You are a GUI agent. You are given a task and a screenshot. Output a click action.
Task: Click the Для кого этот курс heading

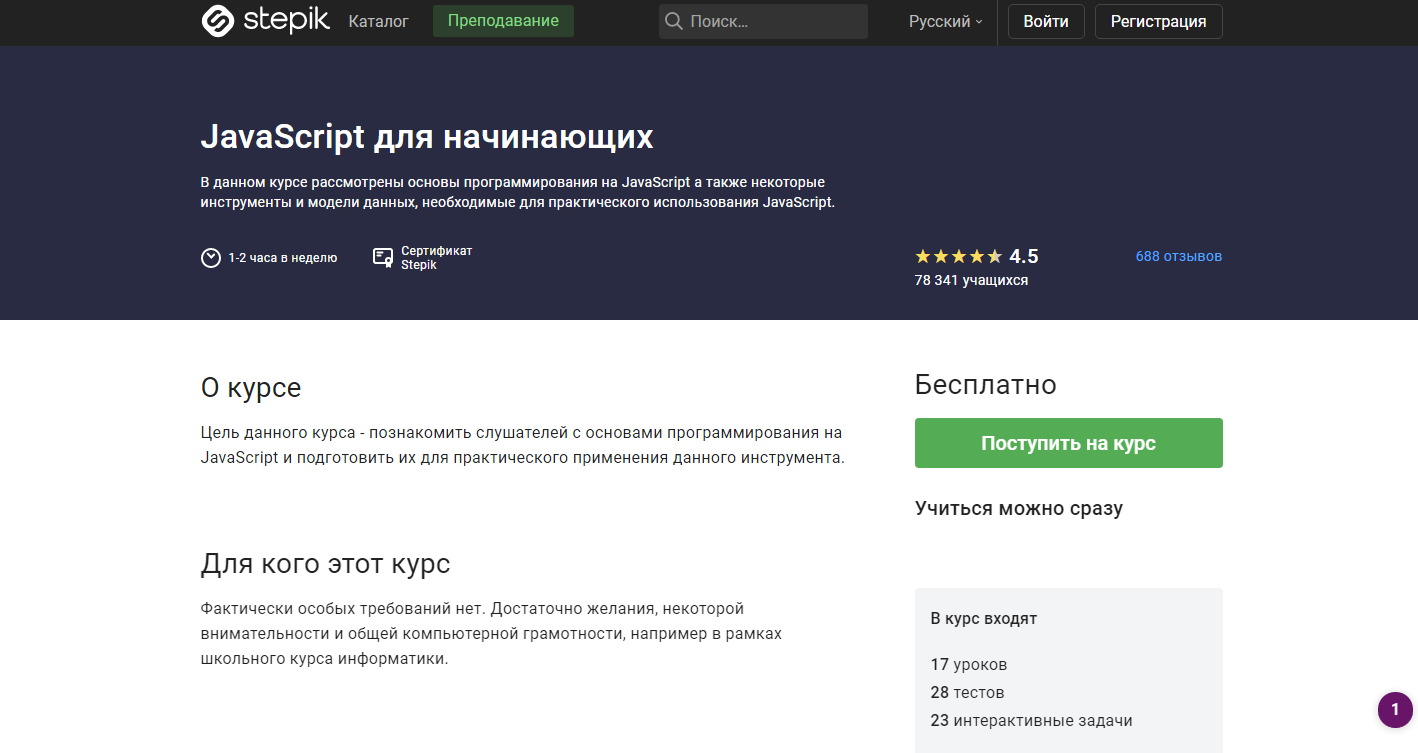[326, 564]
